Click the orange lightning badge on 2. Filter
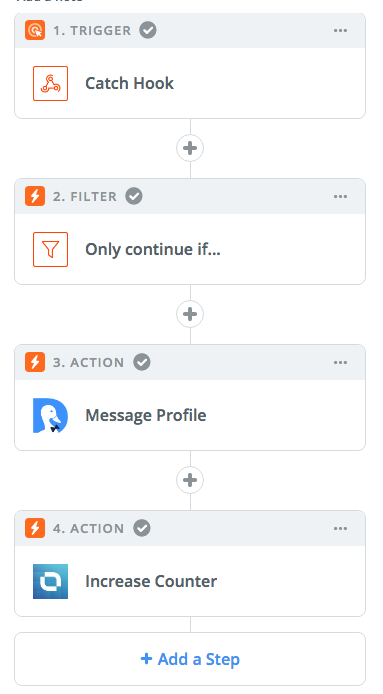 pyautogui.click(x=35, y=197)
